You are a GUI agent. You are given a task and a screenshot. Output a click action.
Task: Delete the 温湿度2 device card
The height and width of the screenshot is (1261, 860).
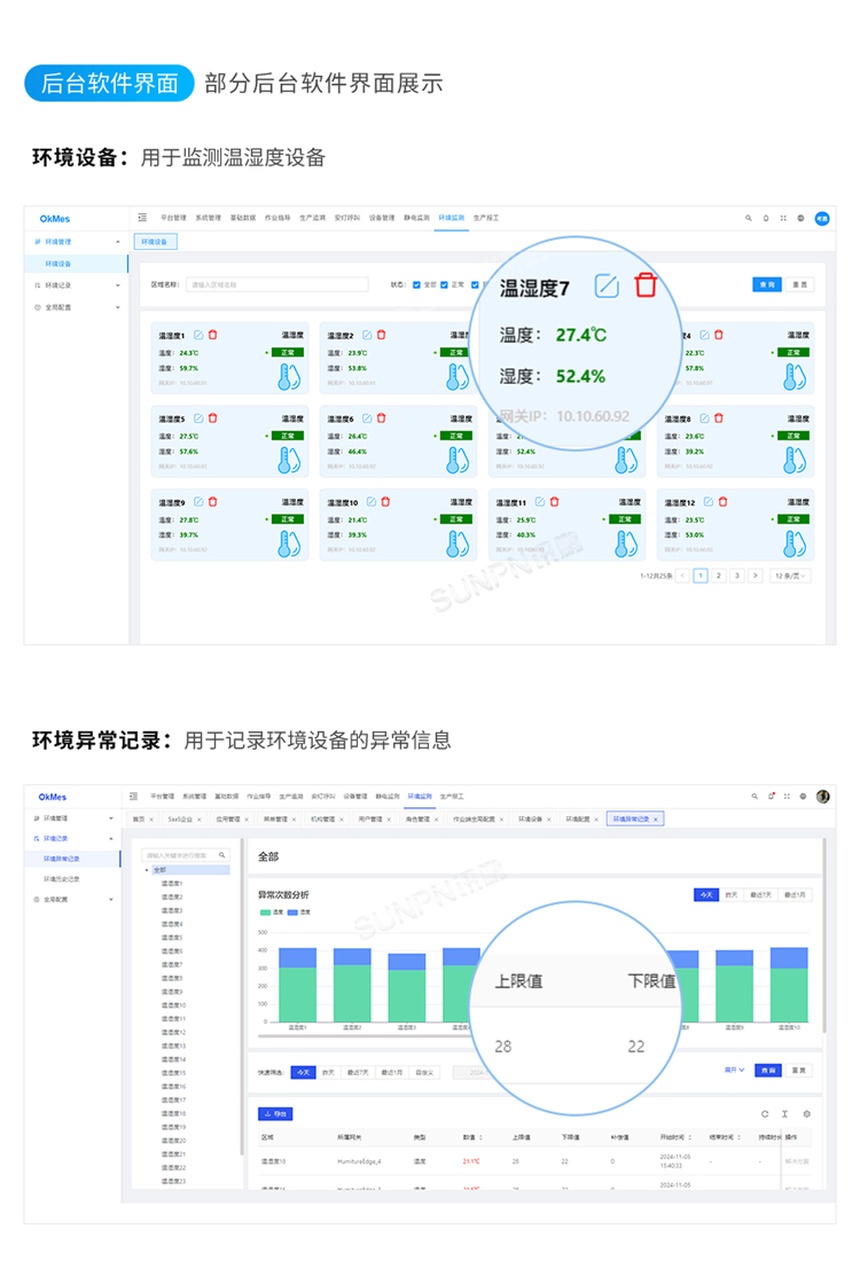pos(381,335)
